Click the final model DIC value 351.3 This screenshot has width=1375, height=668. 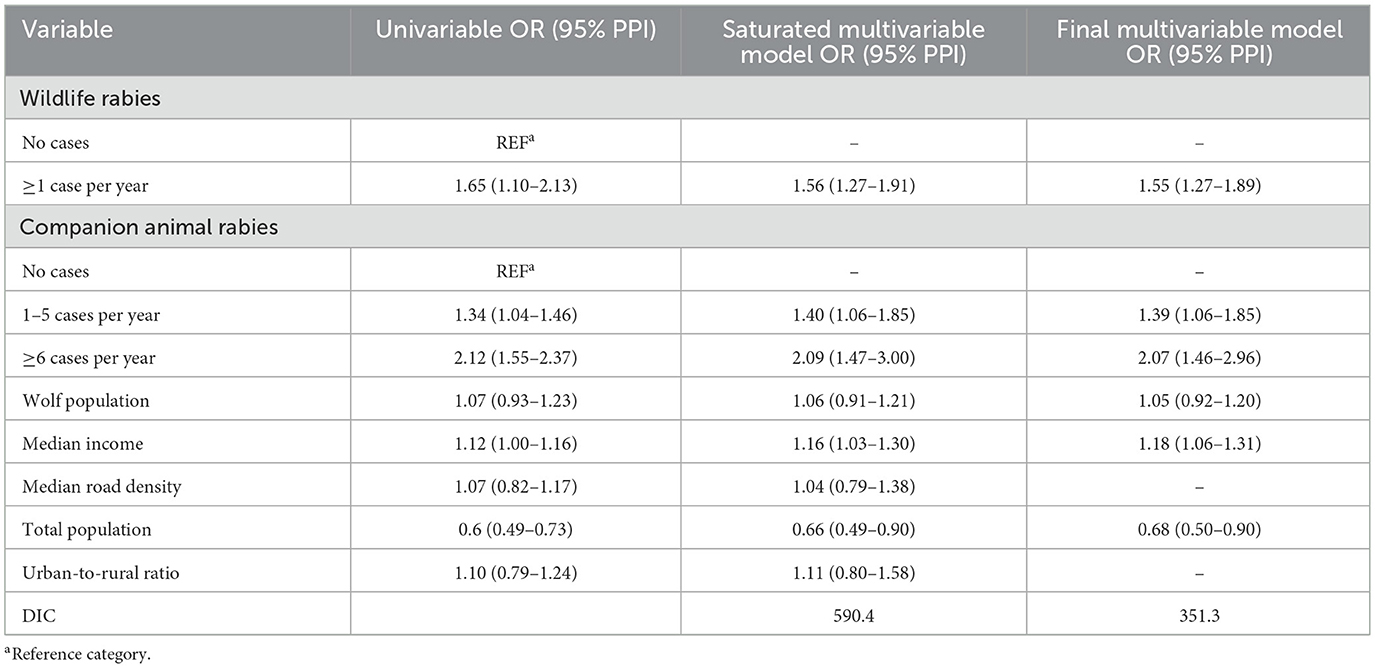(x=1199, y=615)
